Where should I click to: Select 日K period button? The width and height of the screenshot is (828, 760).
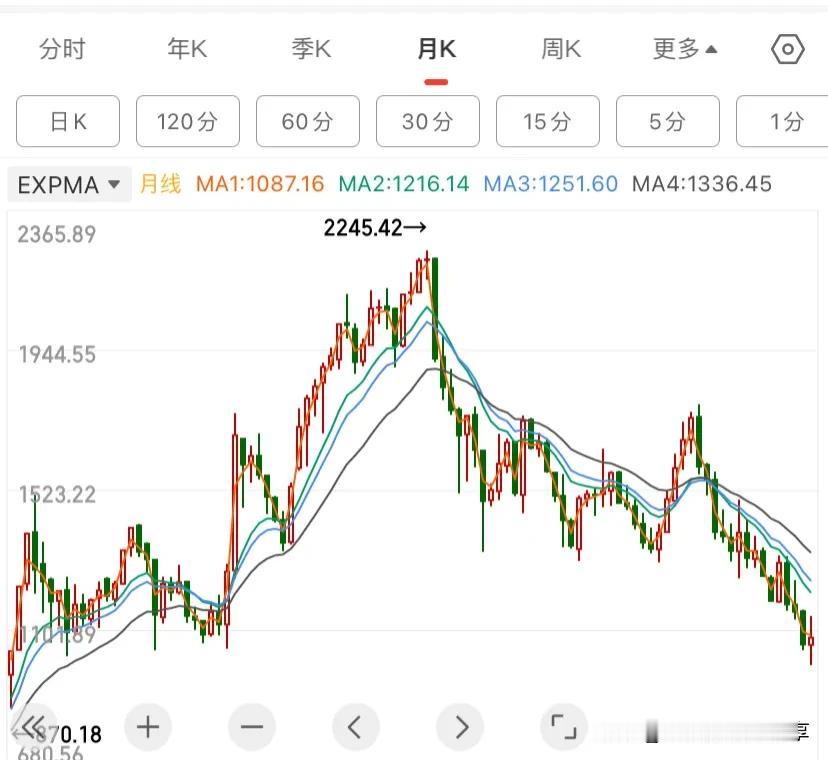[x=68, y=121]
